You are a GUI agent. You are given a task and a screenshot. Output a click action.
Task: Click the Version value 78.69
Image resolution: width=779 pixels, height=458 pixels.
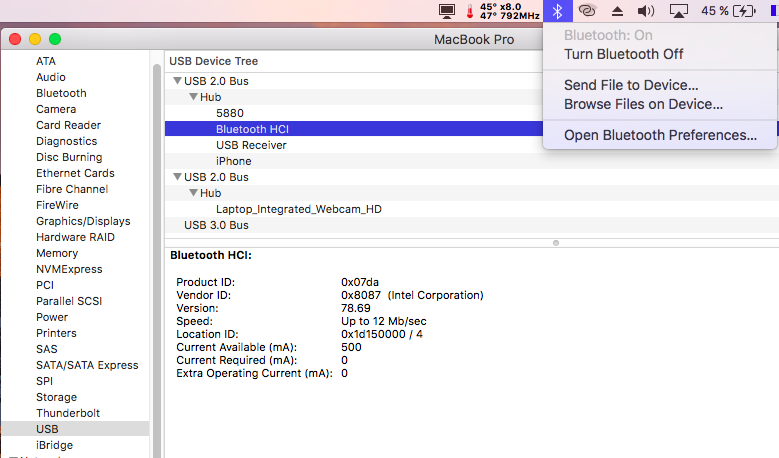tap(355, 308)
